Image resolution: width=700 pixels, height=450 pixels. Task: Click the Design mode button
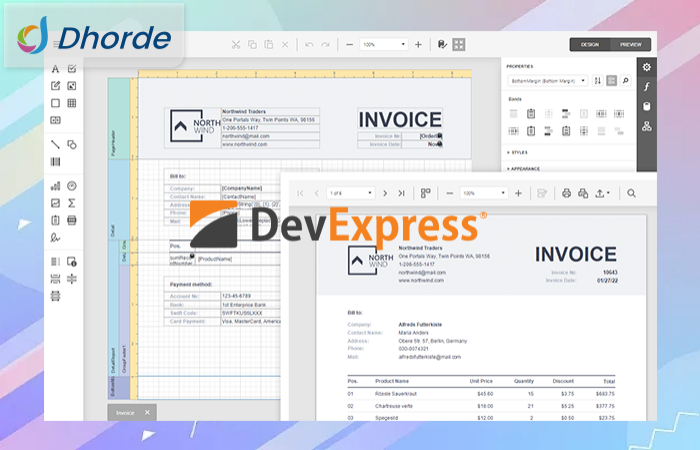(x=590, y=44)
